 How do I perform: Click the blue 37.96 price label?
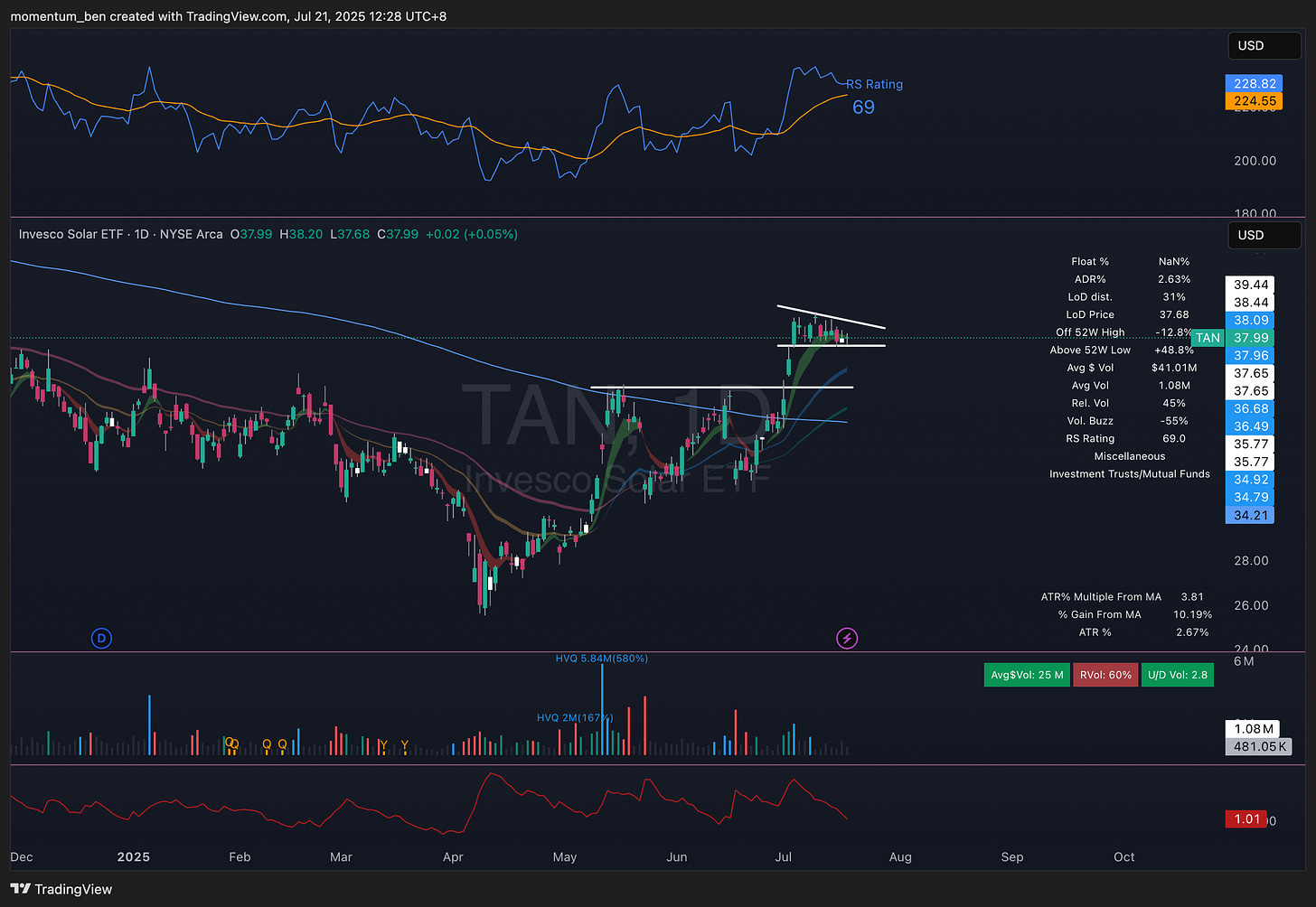click(x=1251, y=356)
